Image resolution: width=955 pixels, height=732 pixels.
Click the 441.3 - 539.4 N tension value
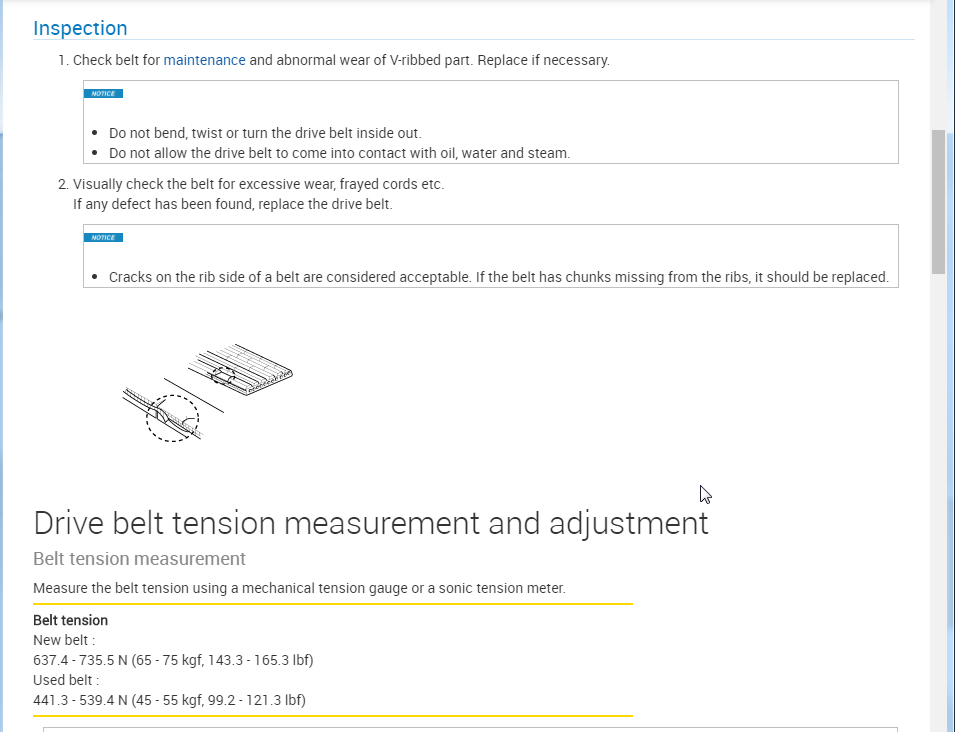point(169,700)
